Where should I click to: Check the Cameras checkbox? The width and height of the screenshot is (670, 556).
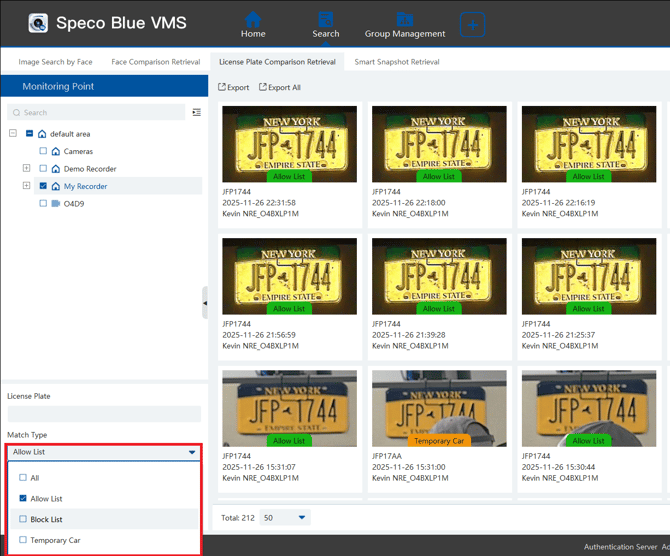coord(43,152)
